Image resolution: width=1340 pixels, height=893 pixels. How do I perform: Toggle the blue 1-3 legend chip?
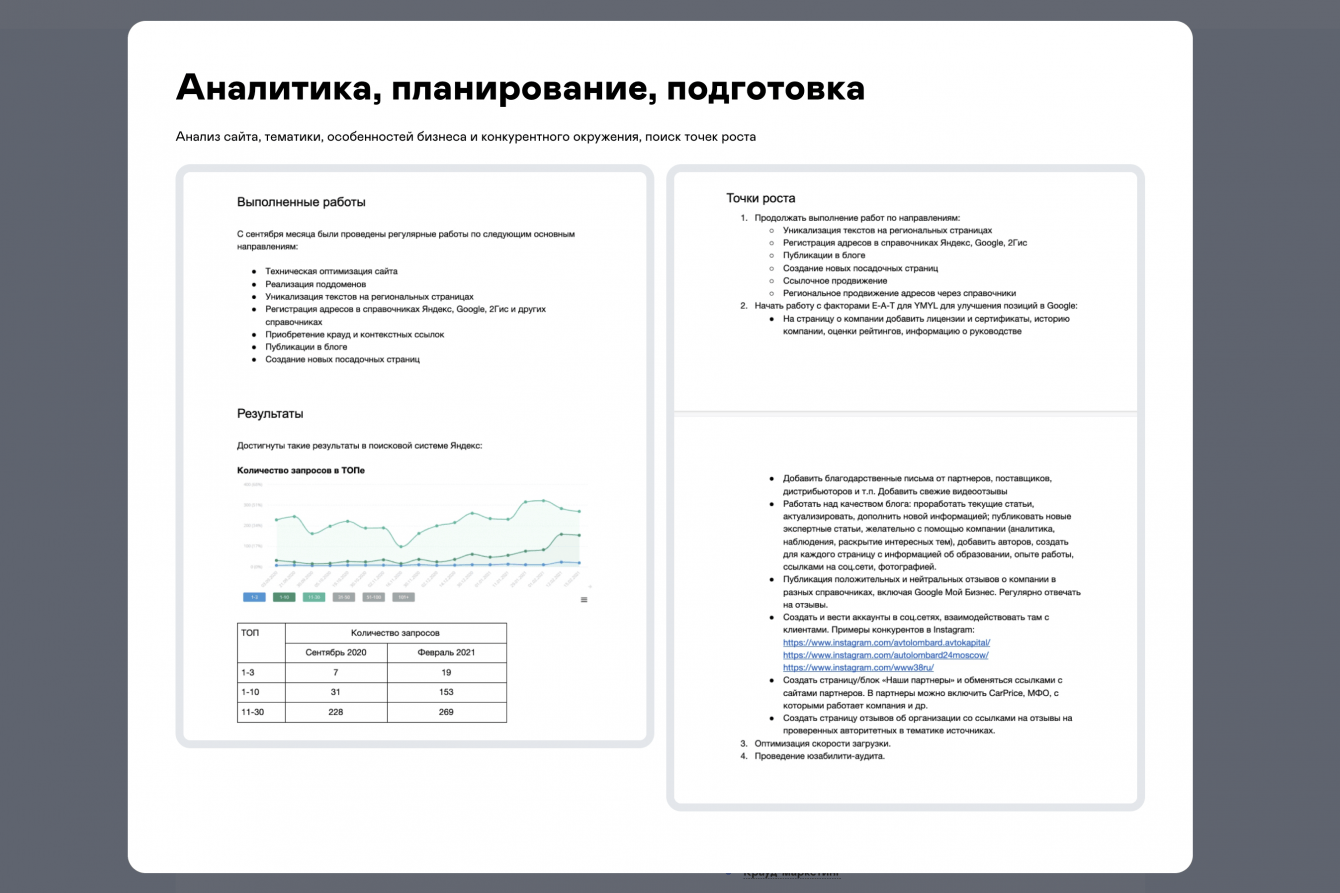pyautogui.click(x=254, y=597)
